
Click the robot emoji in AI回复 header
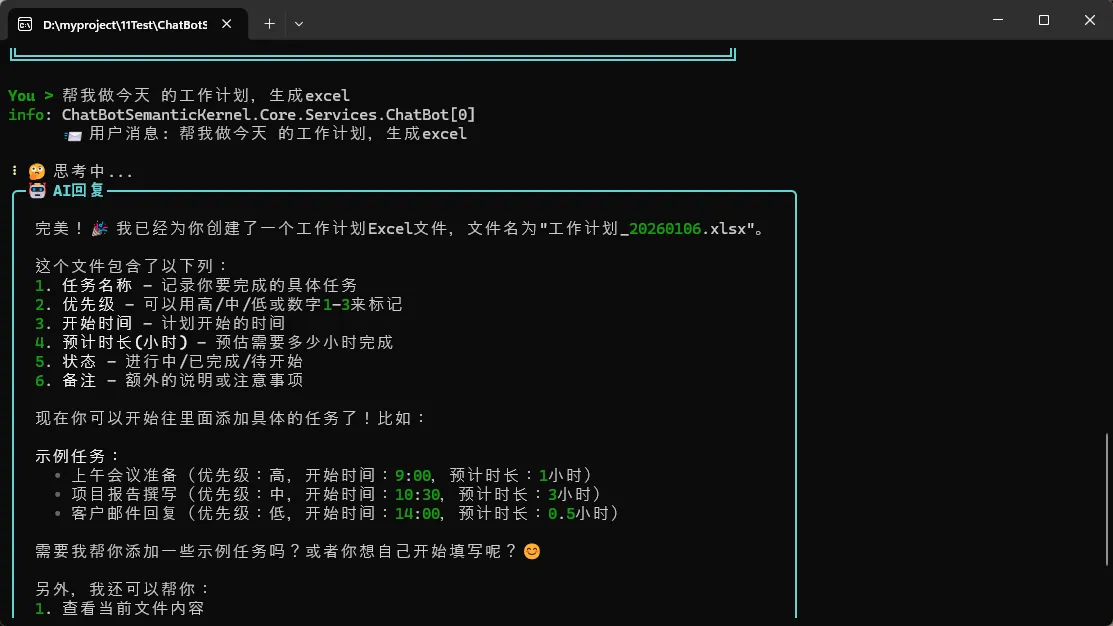pos(37,191)
